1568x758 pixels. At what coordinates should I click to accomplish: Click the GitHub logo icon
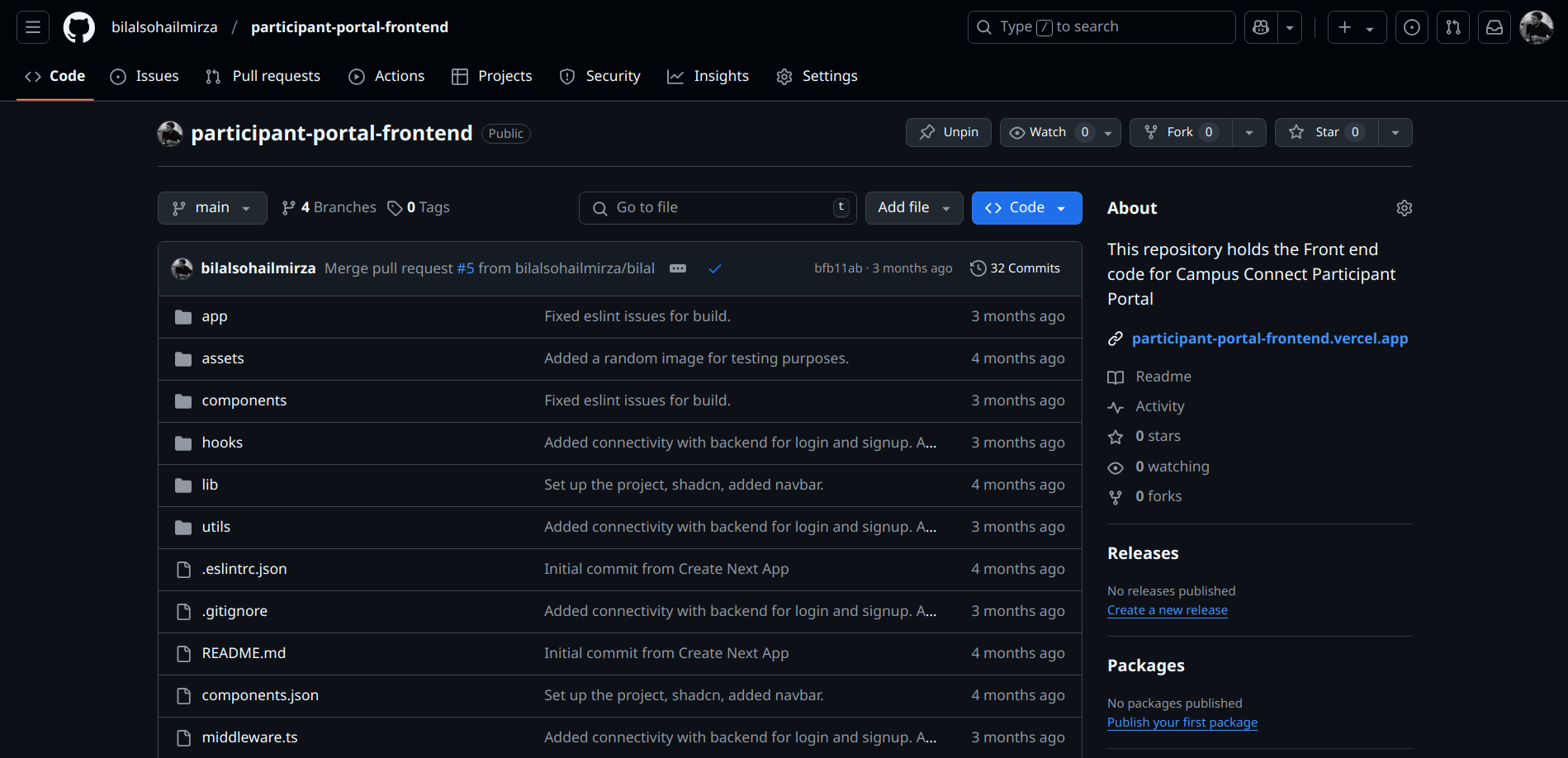pyautogui.click(x=79, y=27)
